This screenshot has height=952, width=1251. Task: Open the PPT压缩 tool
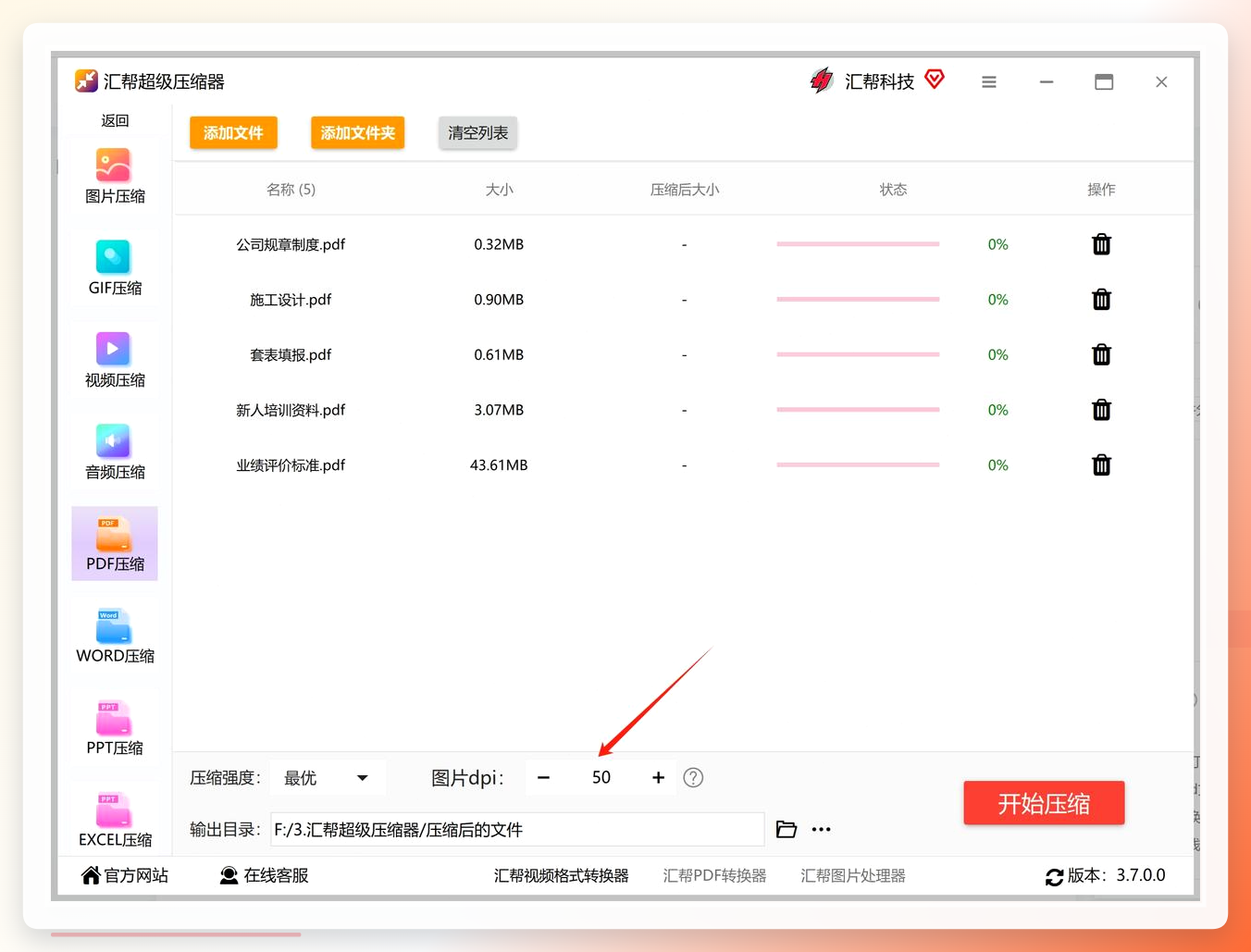(115, 727)
